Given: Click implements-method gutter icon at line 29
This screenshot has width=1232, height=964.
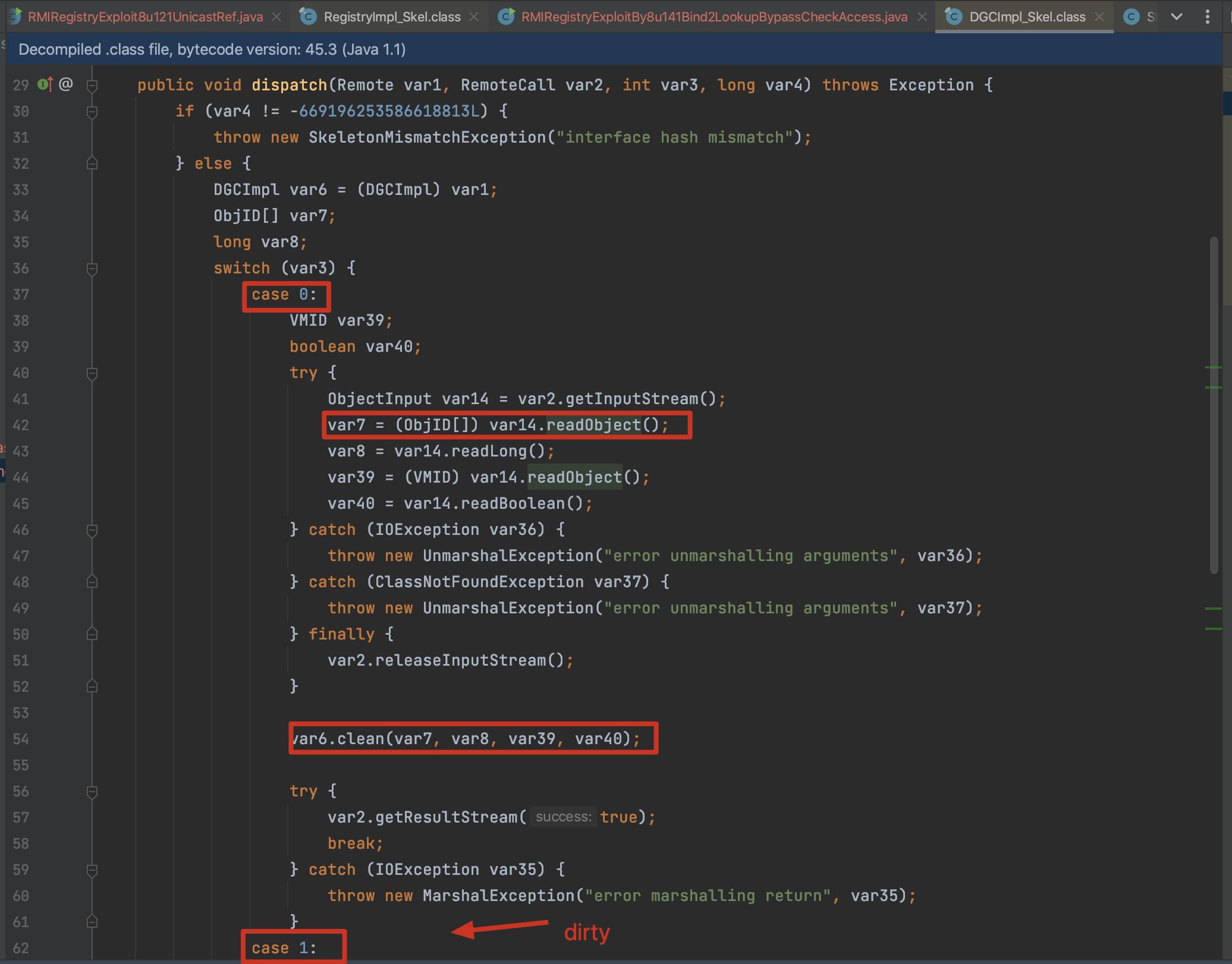Looking at the screenshot, I should (46, 84).
